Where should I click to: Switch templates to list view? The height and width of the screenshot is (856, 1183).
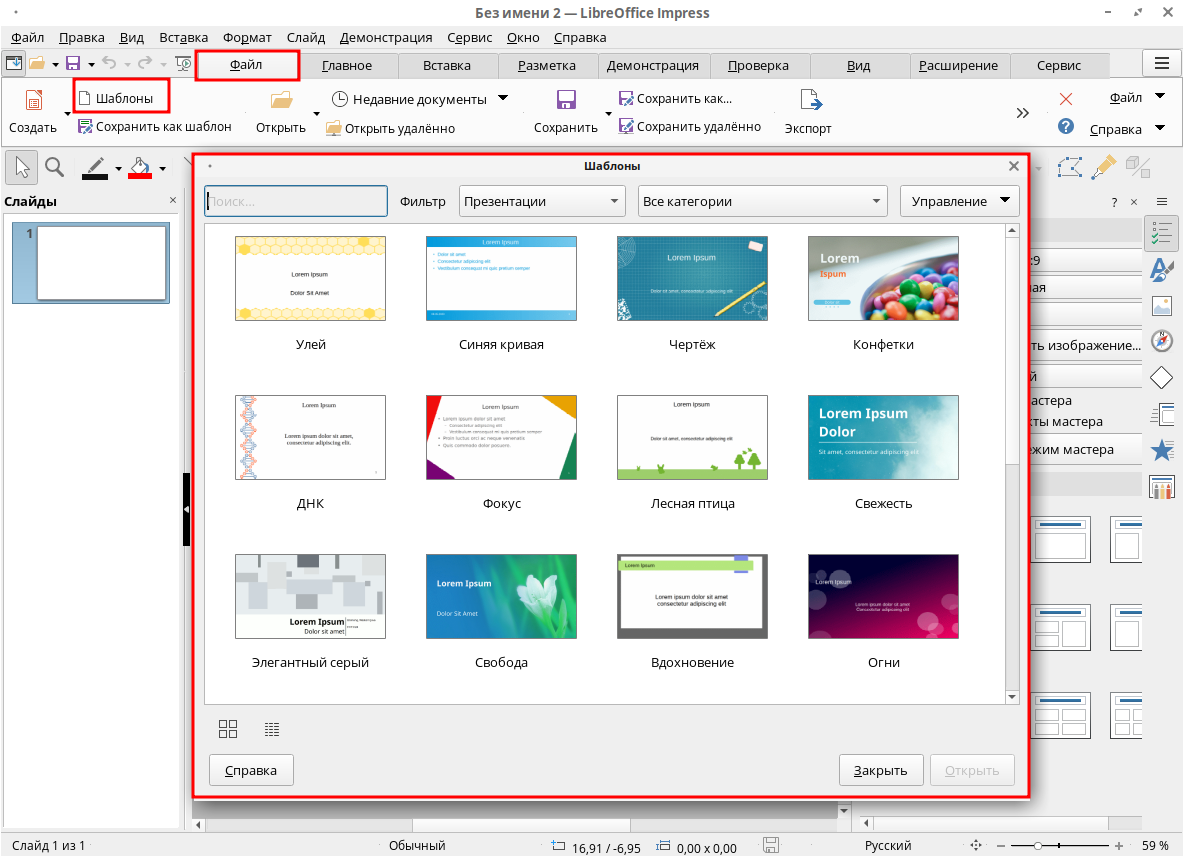coord(272,729)
